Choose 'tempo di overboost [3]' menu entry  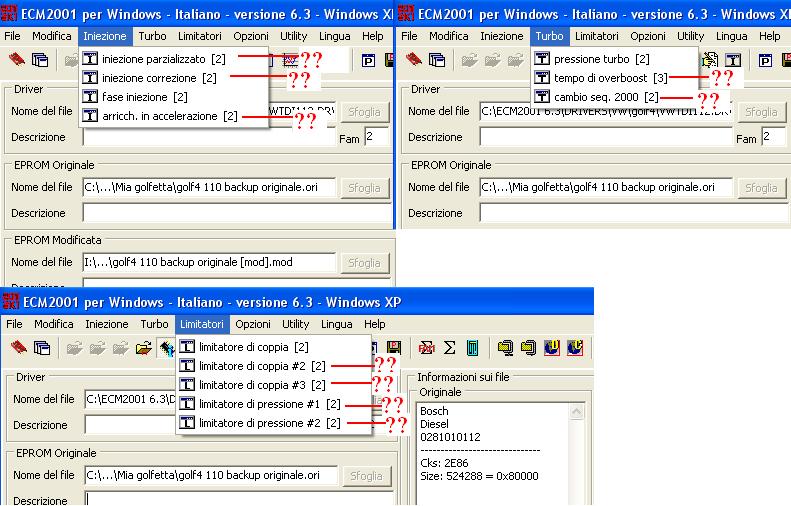pos(614,78)
